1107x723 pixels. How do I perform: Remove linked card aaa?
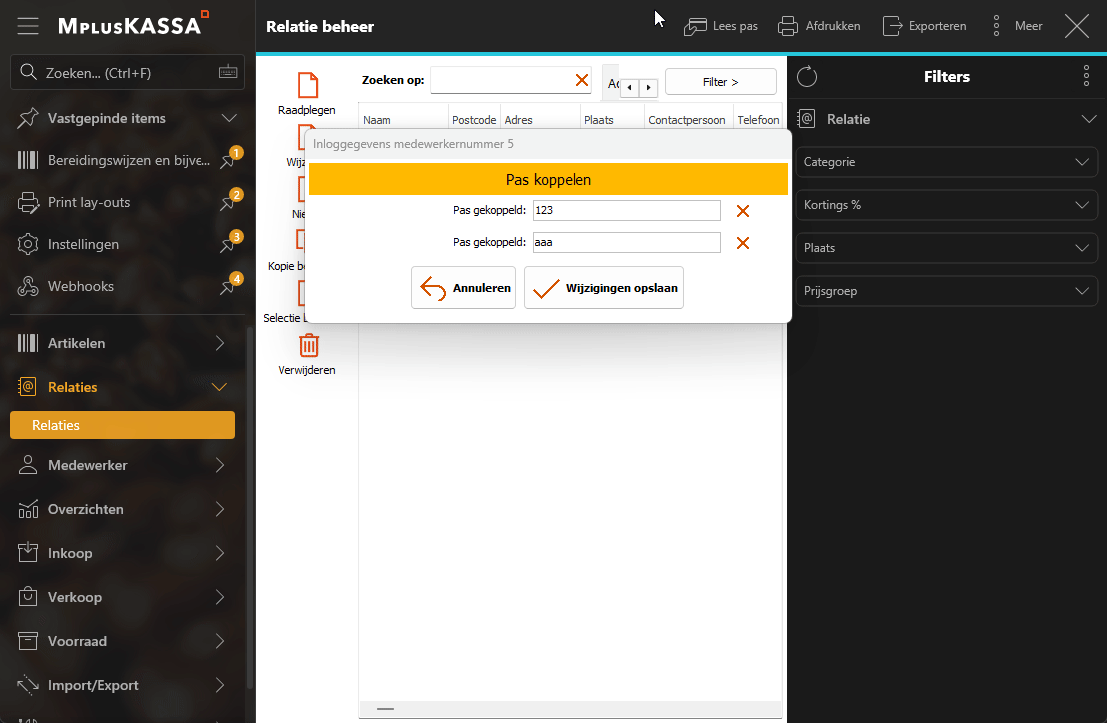[x=743, y=243]
